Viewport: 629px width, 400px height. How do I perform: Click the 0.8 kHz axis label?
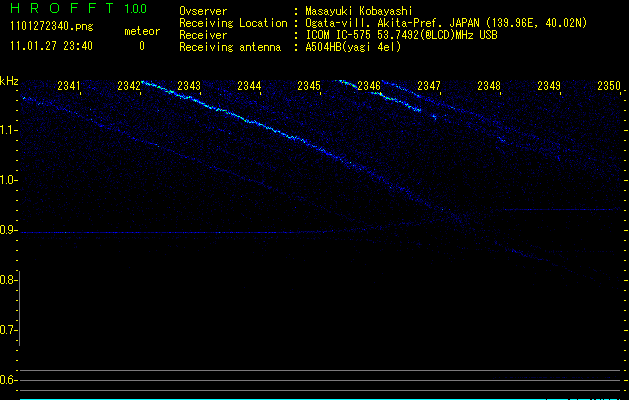(7, 280)
